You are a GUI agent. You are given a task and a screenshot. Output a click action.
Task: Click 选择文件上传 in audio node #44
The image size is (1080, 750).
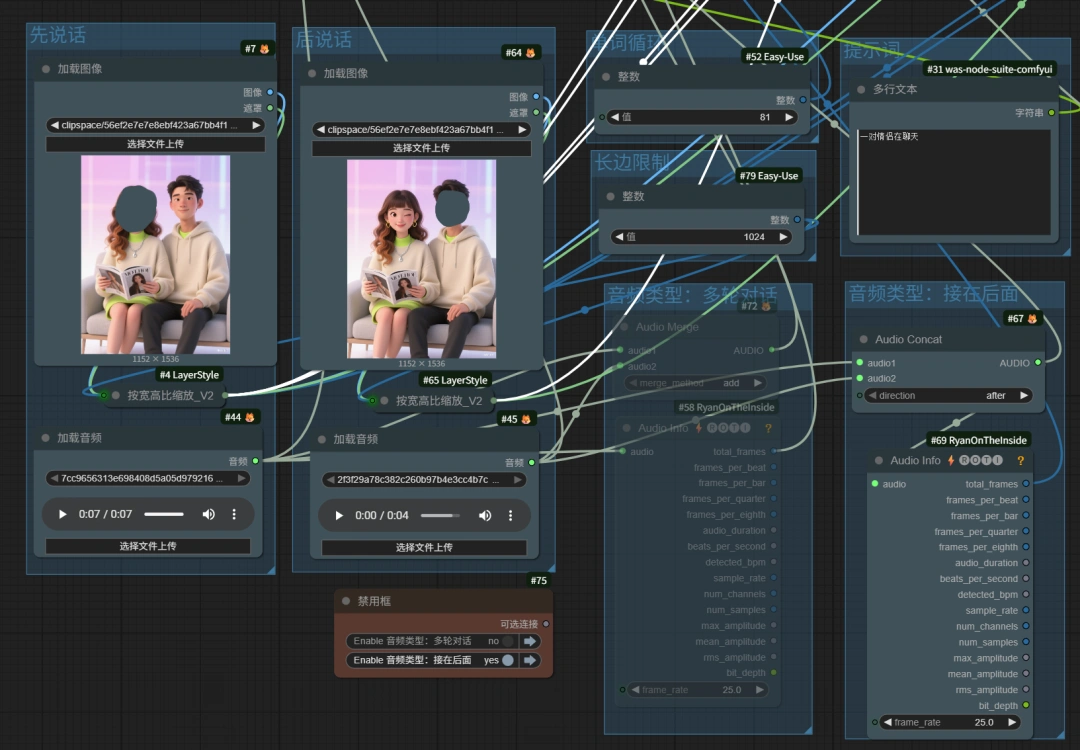click(148, 546)
